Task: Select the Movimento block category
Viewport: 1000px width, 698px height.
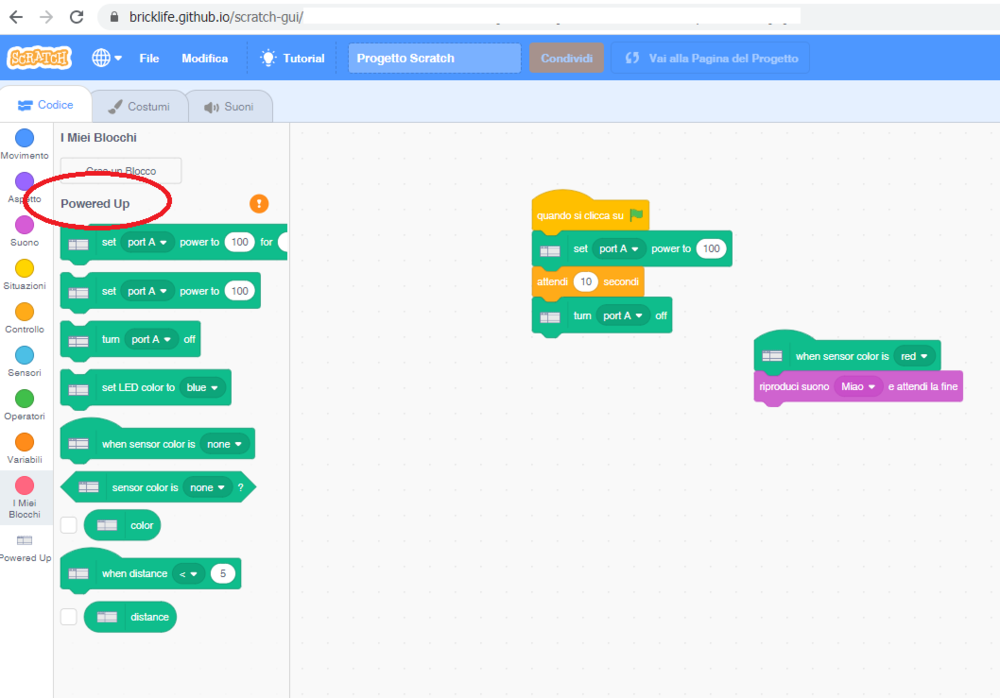Action: click(24, 144)
